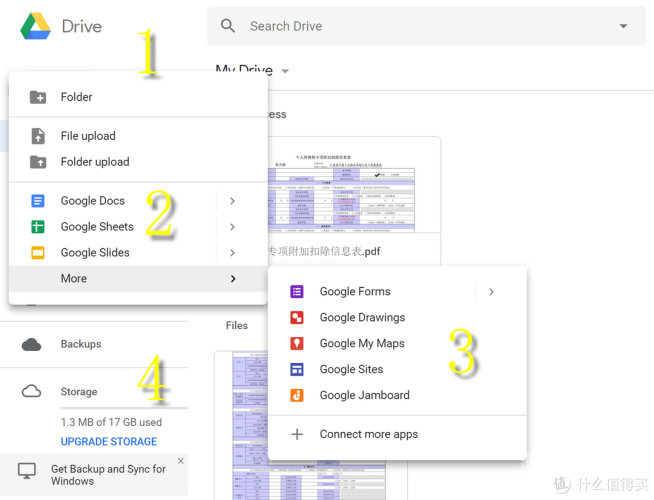The image size is (654, 500).
Task: Dismiss the Backup and Sync banner
Action: 181,461
